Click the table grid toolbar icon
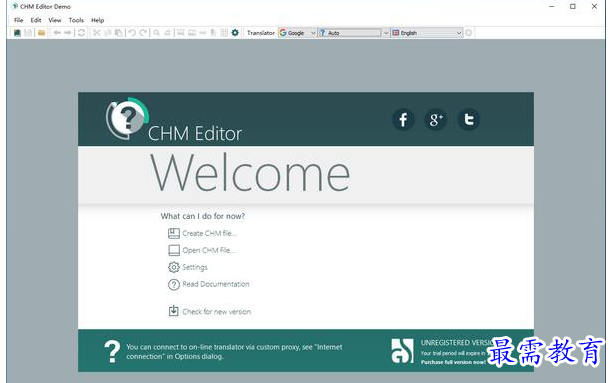Image resolution: width=611 pixels, height=383 pixels. click(224, 33)
